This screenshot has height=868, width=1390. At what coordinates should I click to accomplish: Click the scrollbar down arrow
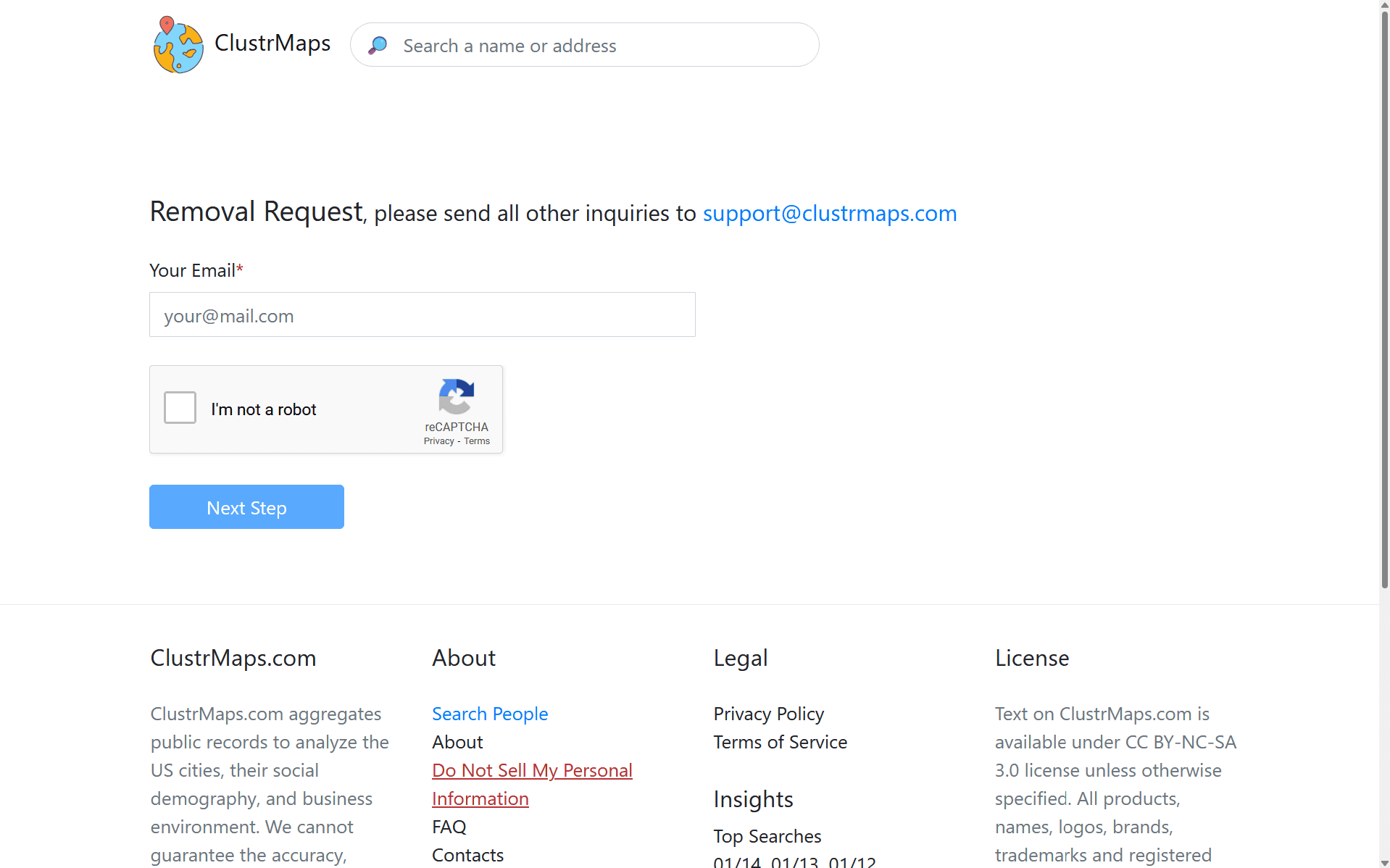tap(1383, 861)
